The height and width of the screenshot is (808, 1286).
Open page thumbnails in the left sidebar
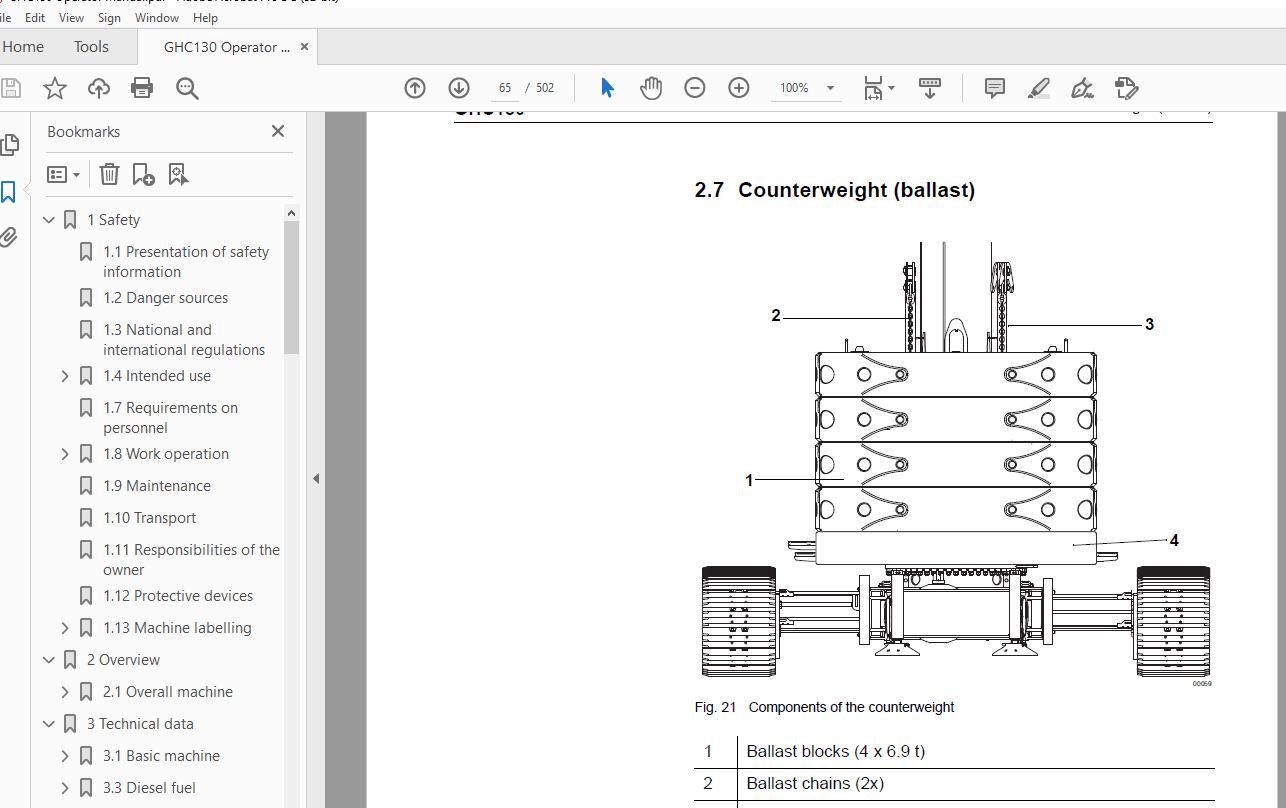9,145
